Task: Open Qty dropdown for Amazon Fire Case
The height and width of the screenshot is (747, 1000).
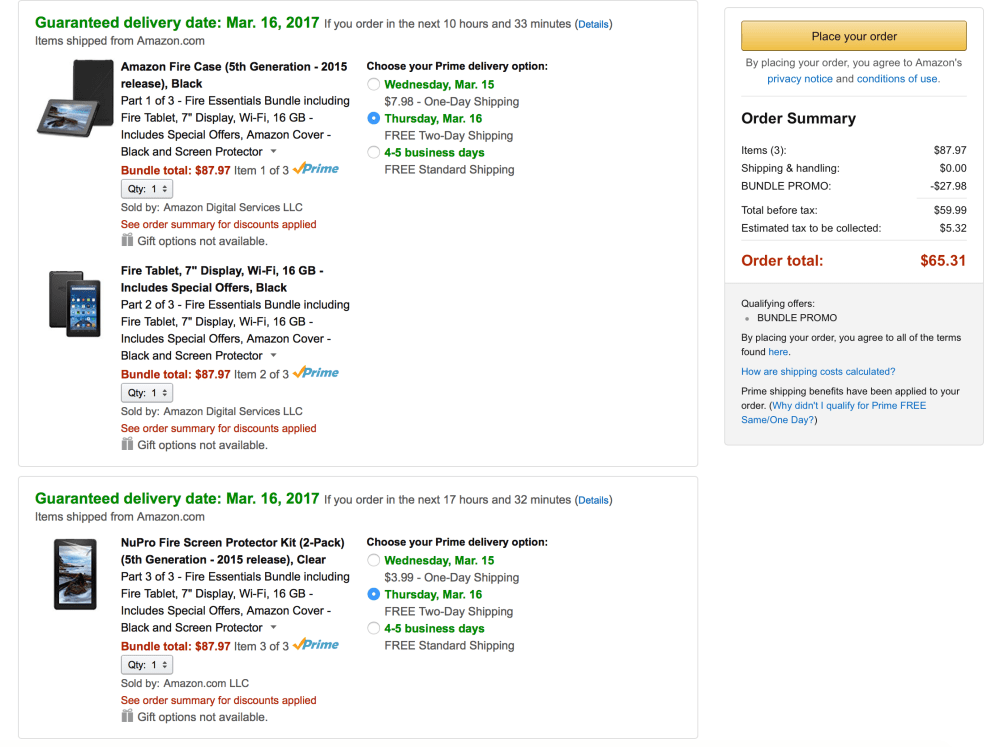Action: click(147, 189)
